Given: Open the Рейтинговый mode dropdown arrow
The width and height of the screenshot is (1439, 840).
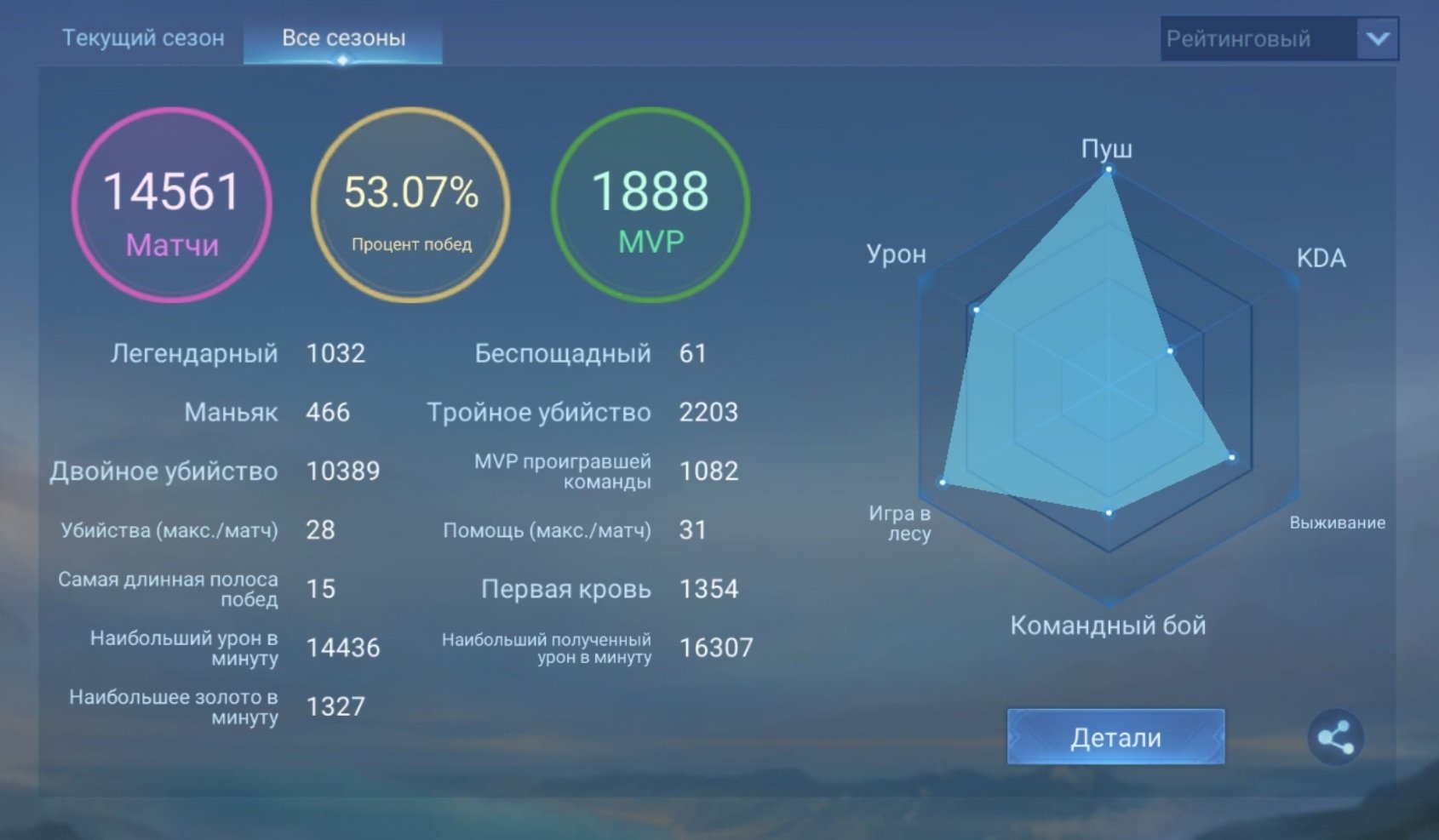Looking at the screenshot, I should pos(1378,38).
